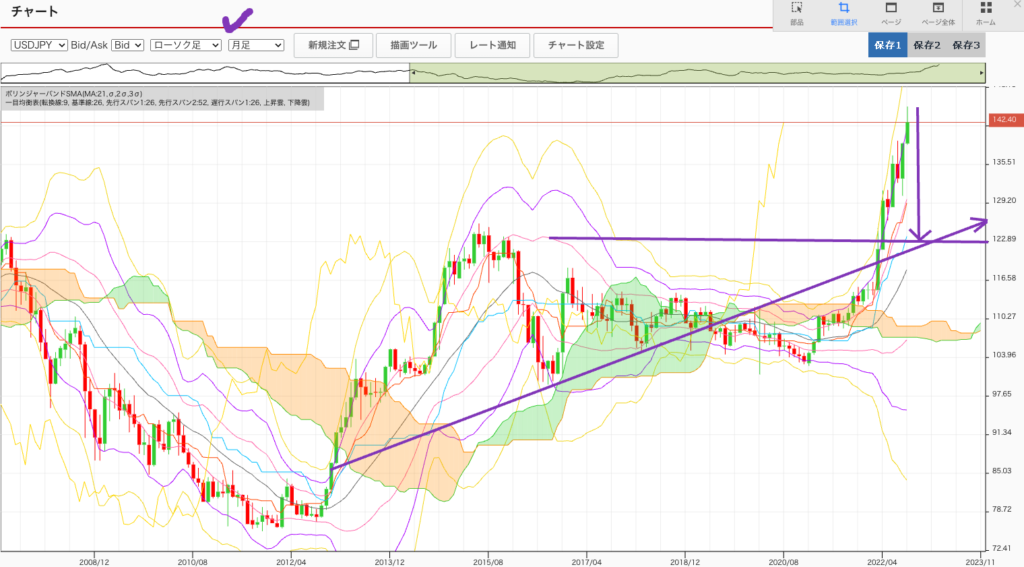Open the USDJPY currency pair dropdown
Screen dimensions: 1024x567
(39, 45)
